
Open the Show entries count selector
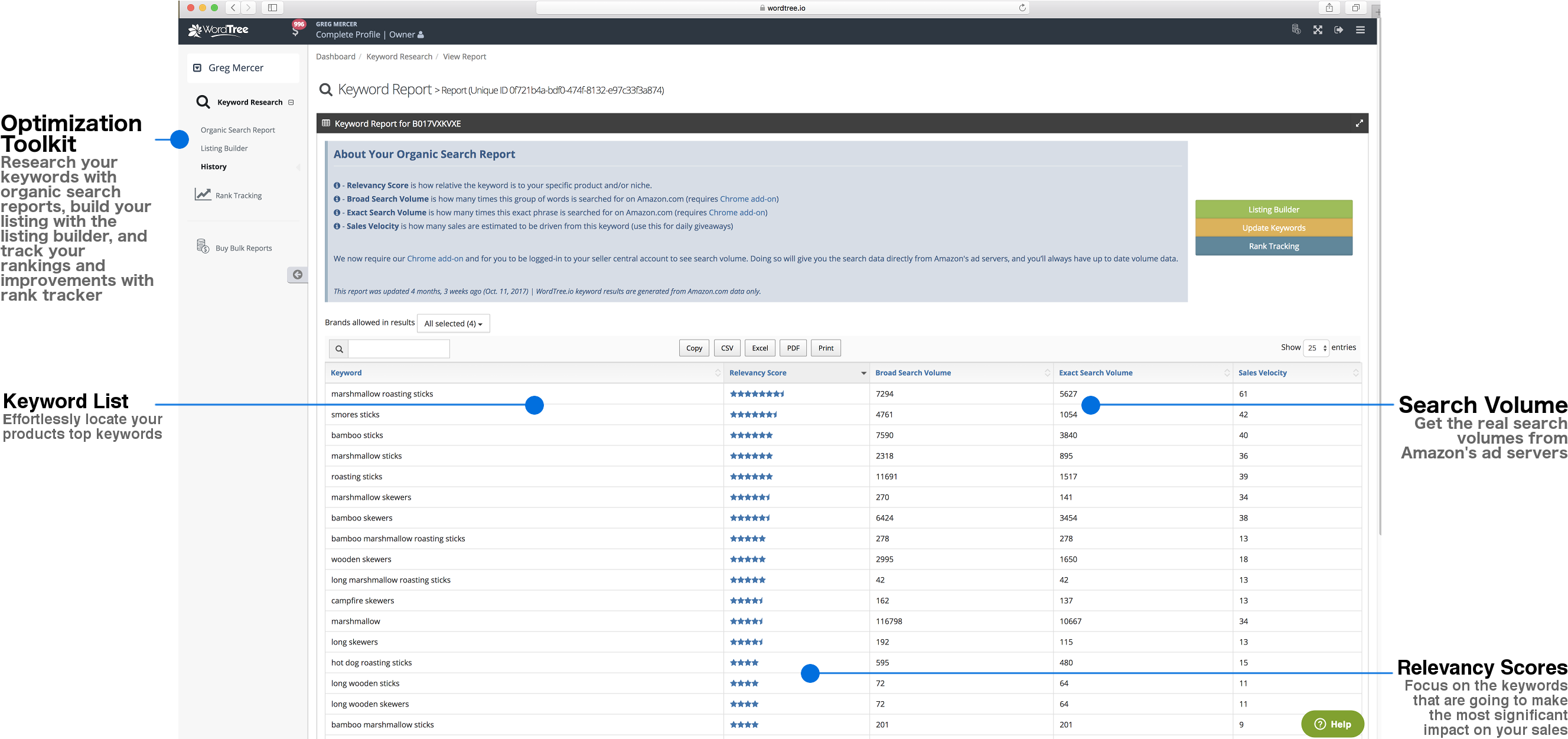click(1315, 347)
